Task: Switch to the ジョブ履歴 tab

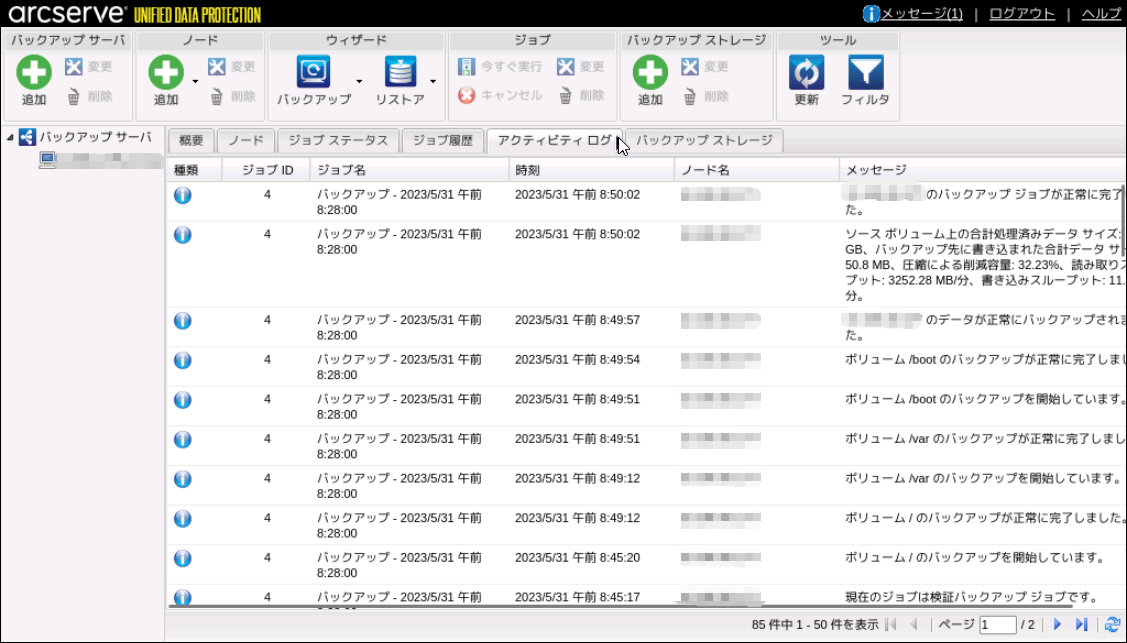Action: tap(443, 141)
